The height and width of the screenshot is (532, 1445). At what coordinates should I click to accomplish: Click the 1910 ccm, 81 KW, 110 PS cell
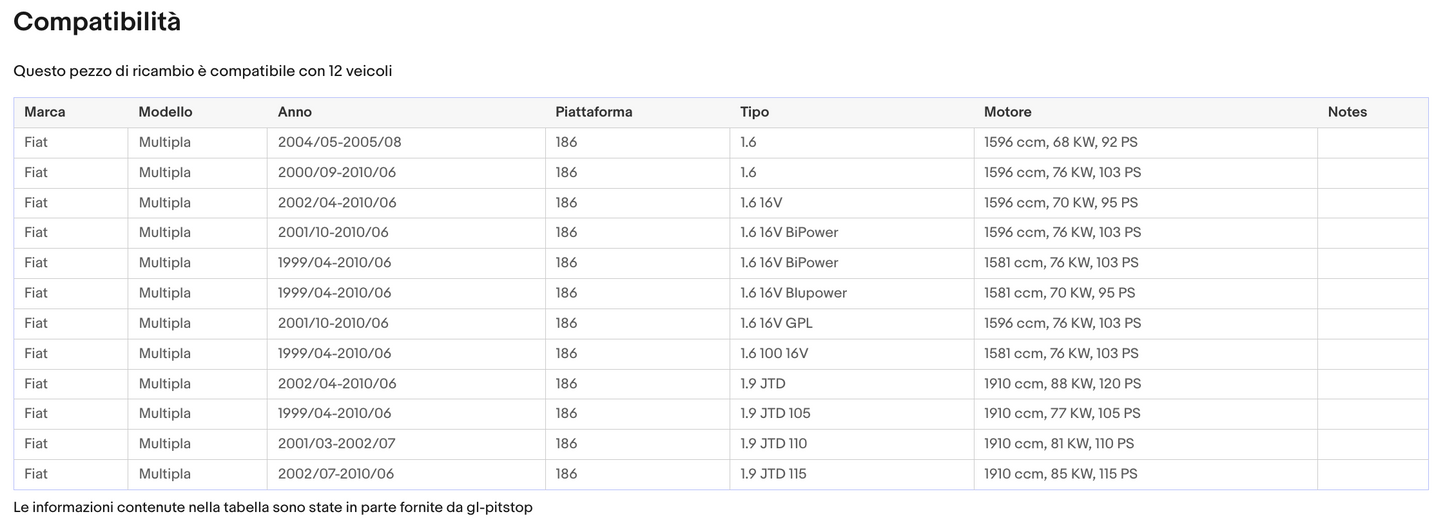point(1058,443)
